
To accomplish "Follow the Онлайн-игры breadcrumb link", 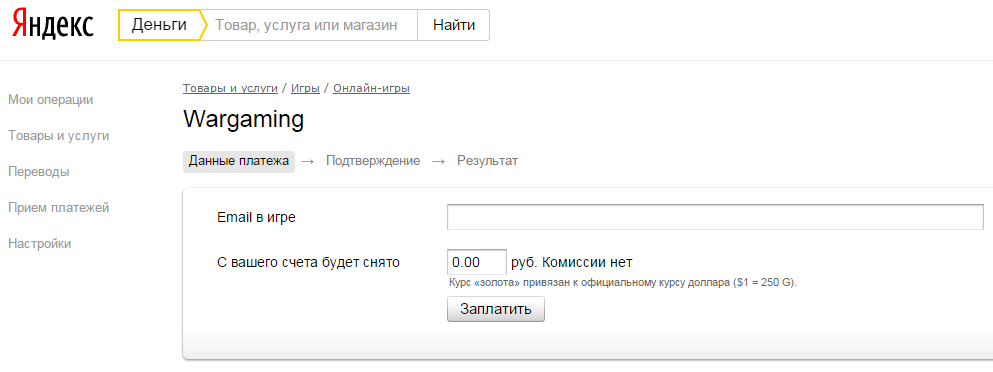I will click(x=372, y=88).
